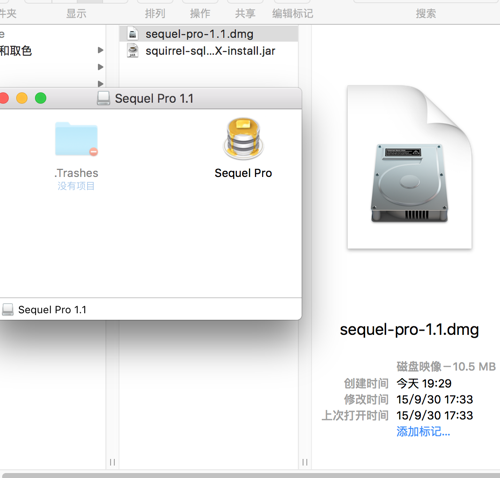Select the squirrel-sql...X-install.jar file
This screenshot has height=478, width=500.
pyautogui.click(x=209, y=51)
